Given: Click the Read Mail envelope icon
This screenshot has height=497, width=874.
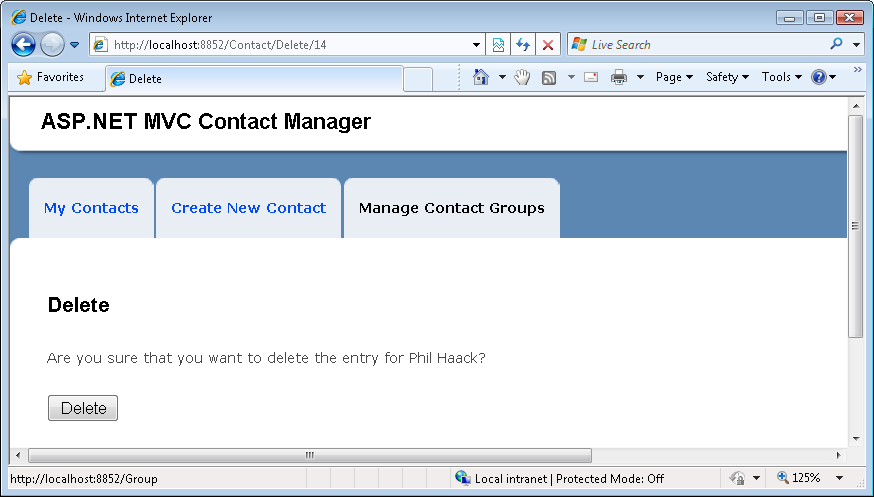Looking at the screenshot, I should [591, 77].
